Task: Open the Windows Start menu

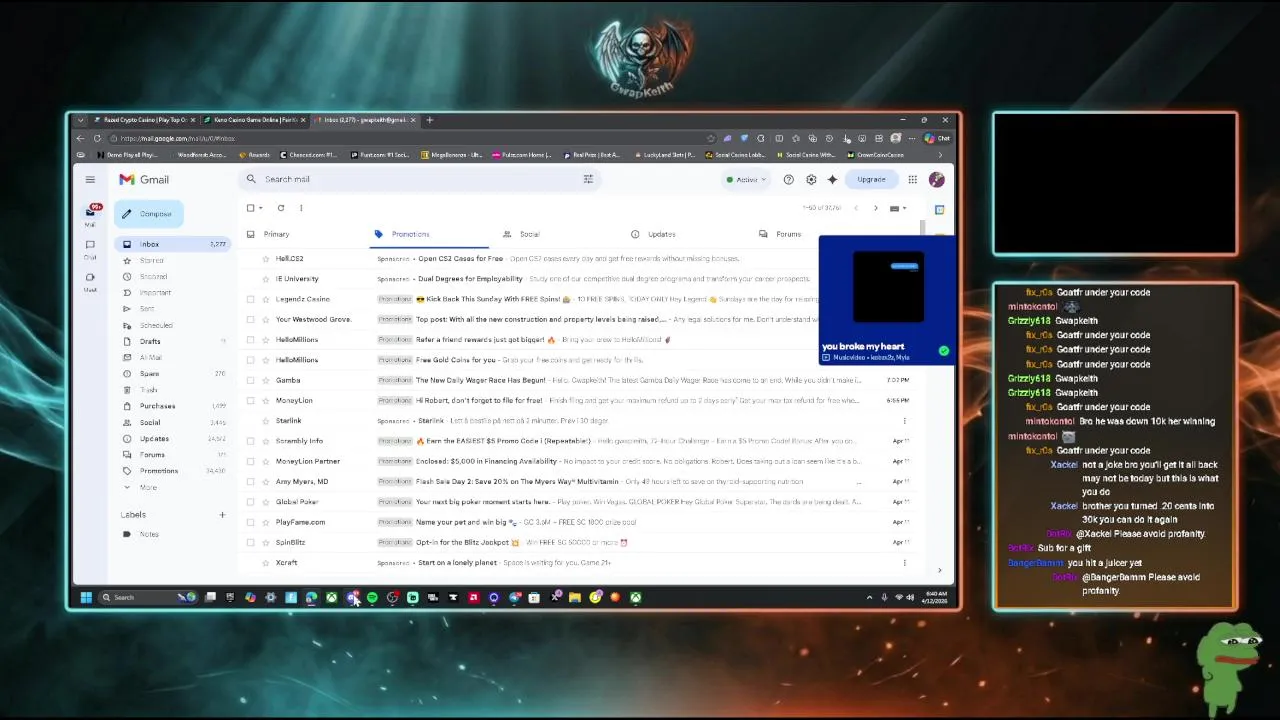Action: 86,598
